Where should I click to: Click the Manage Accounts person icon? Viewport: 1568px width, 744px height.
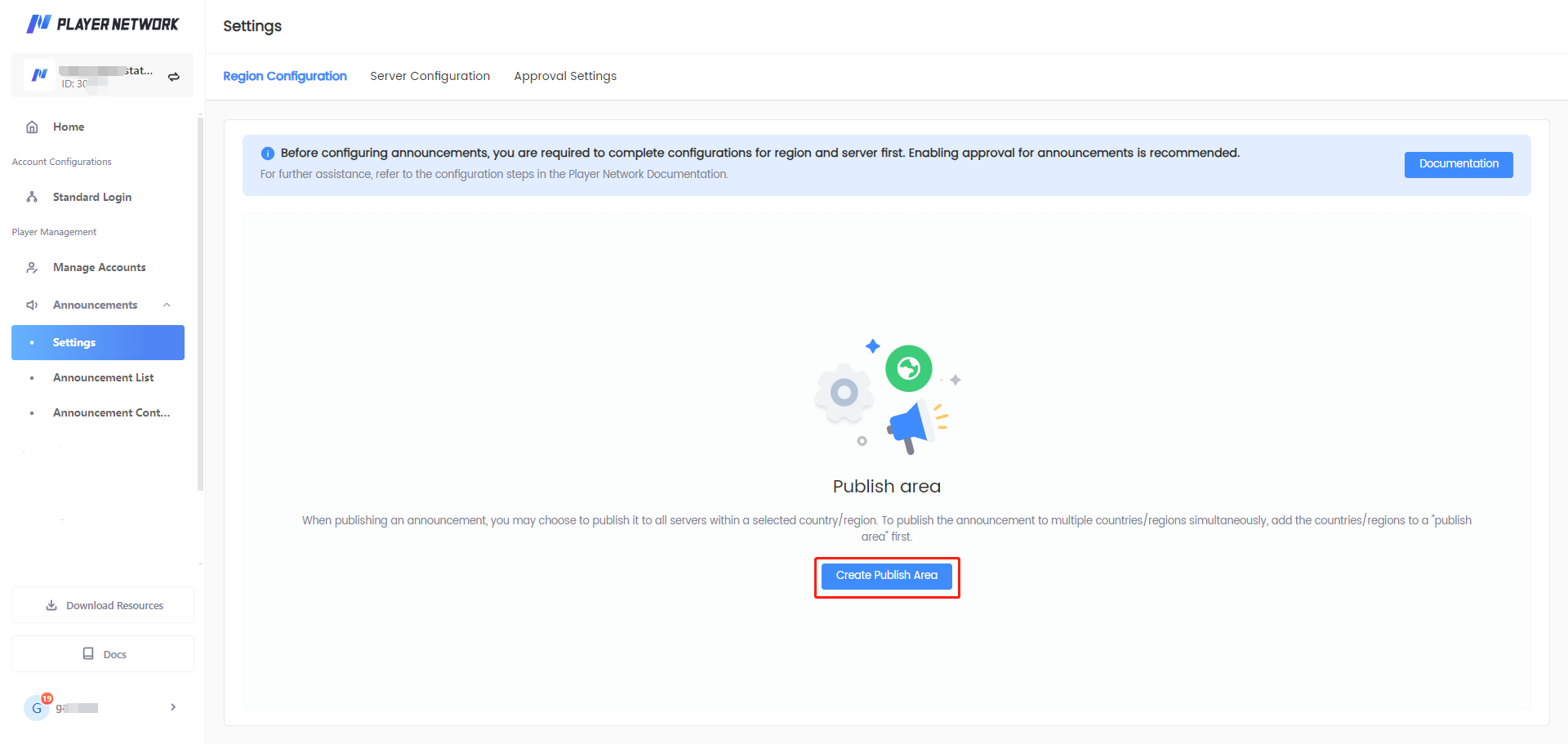[32, 268]
